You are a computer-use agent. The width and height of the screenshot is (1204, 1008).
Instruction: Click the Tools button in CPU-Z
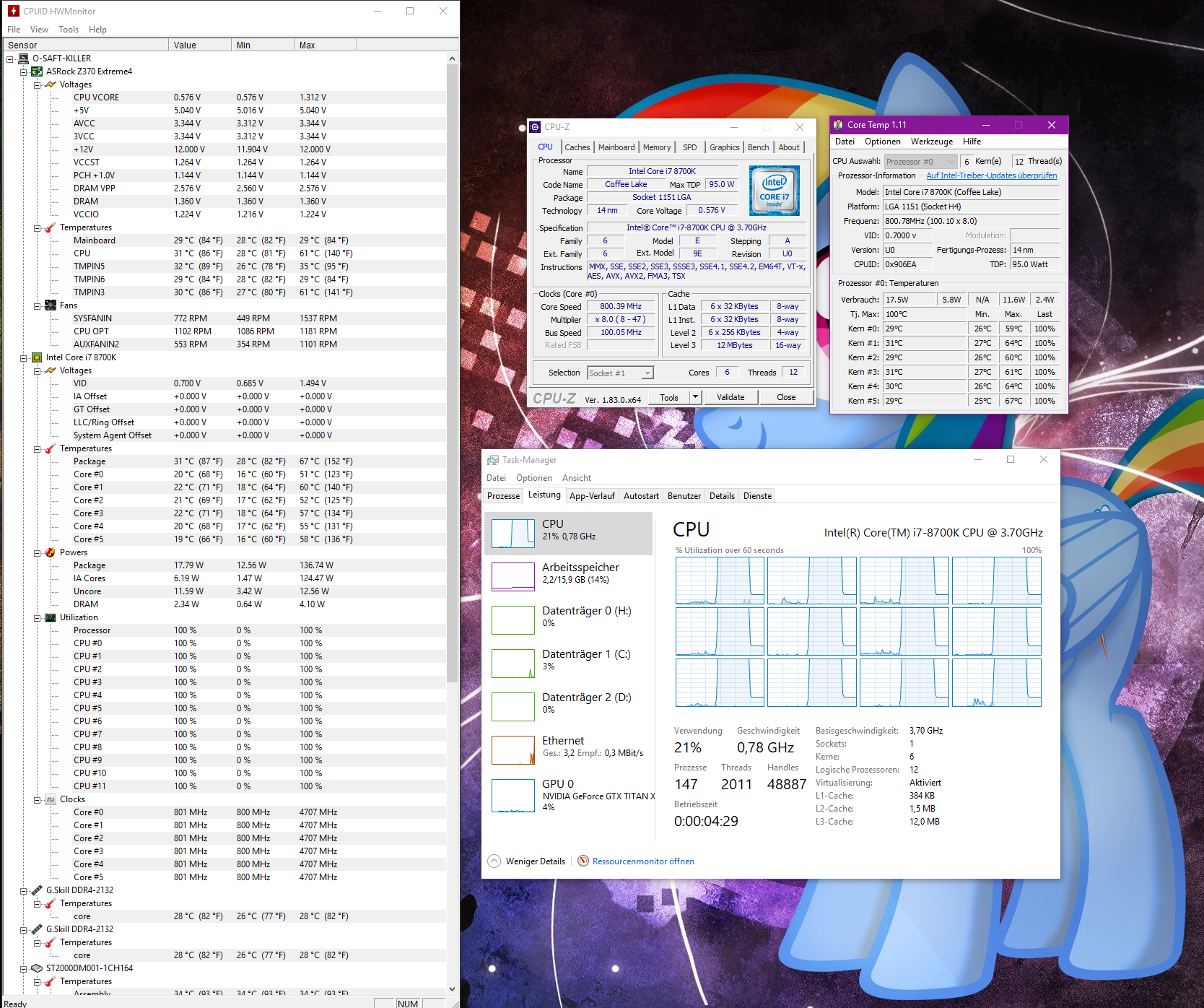click(x=669, y=397)
